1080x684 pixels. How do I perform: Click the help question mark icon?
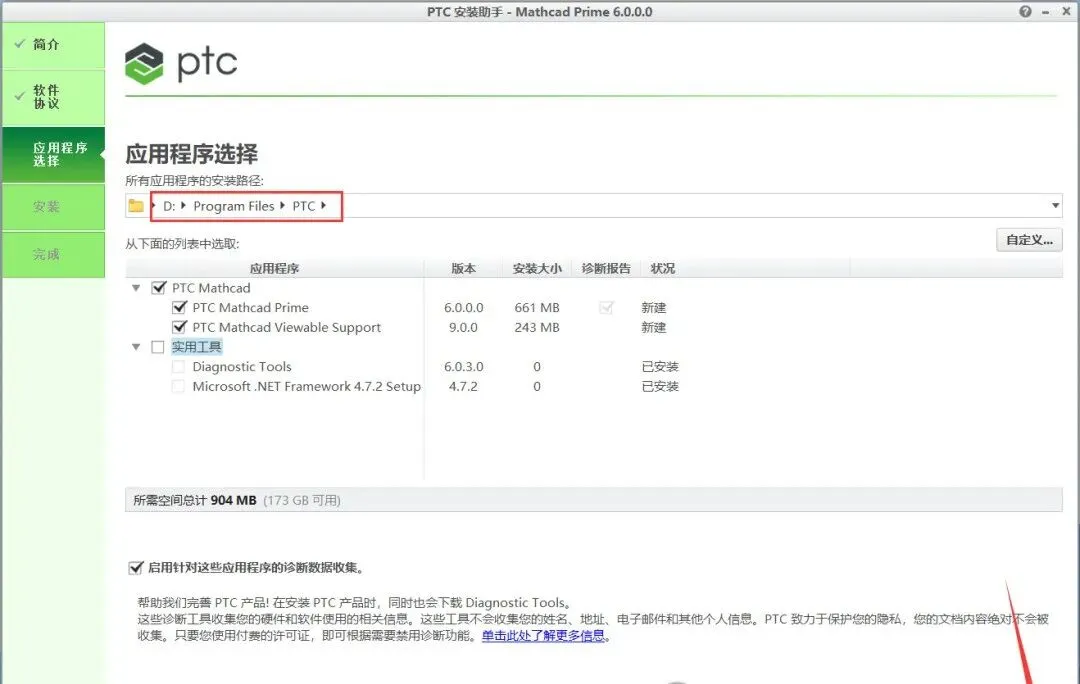click(x=1026, y=11)
